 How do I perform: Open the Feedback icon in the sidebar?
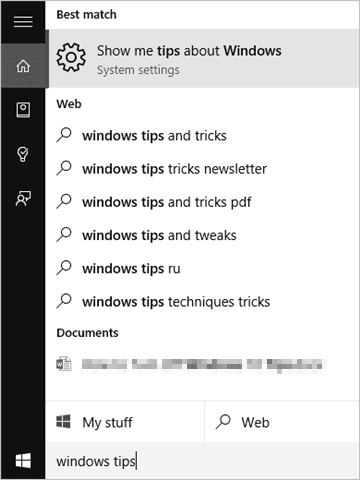(23, 199)
